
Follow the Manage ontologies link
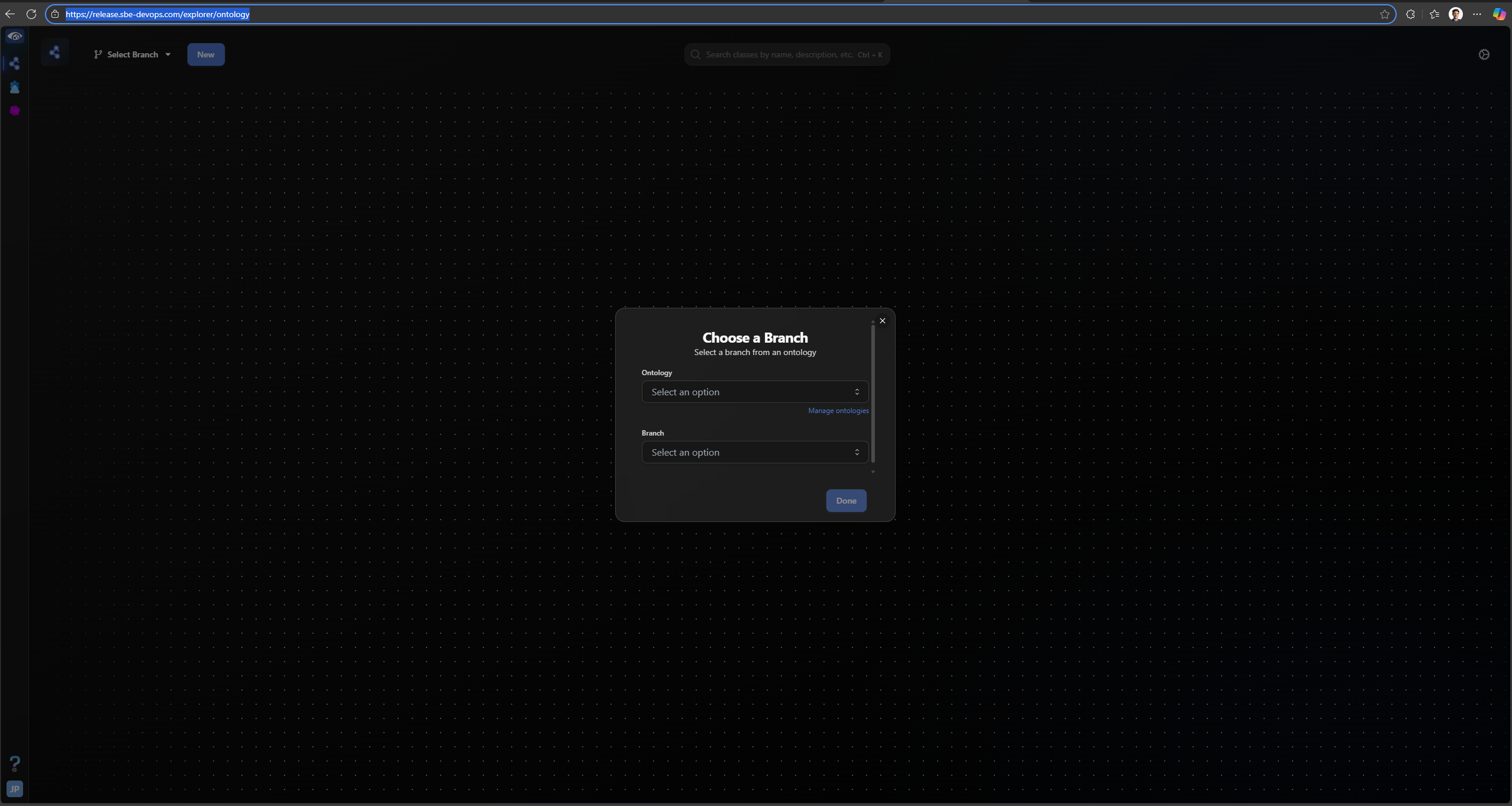click(x=838, y=411)
